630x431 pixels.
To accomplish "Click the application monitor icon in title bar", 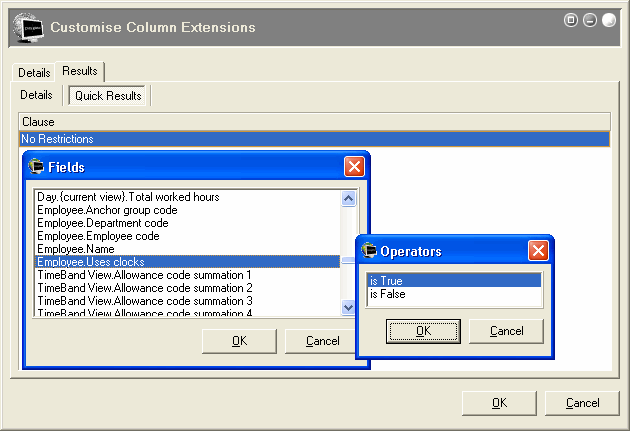I will coord(29,27).
